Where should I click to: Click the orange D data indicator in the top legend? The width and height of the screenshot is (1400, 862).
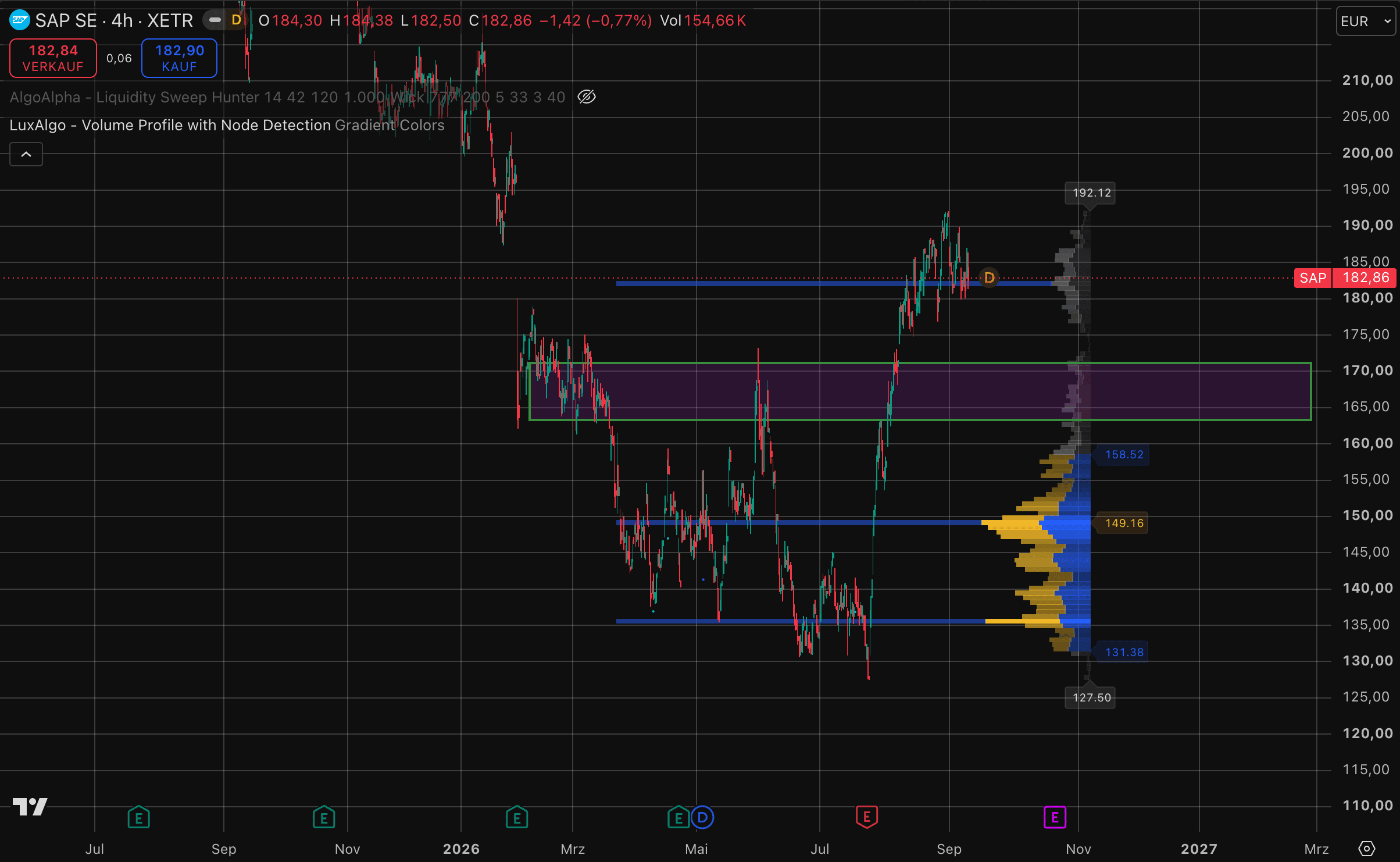point(236,20)
